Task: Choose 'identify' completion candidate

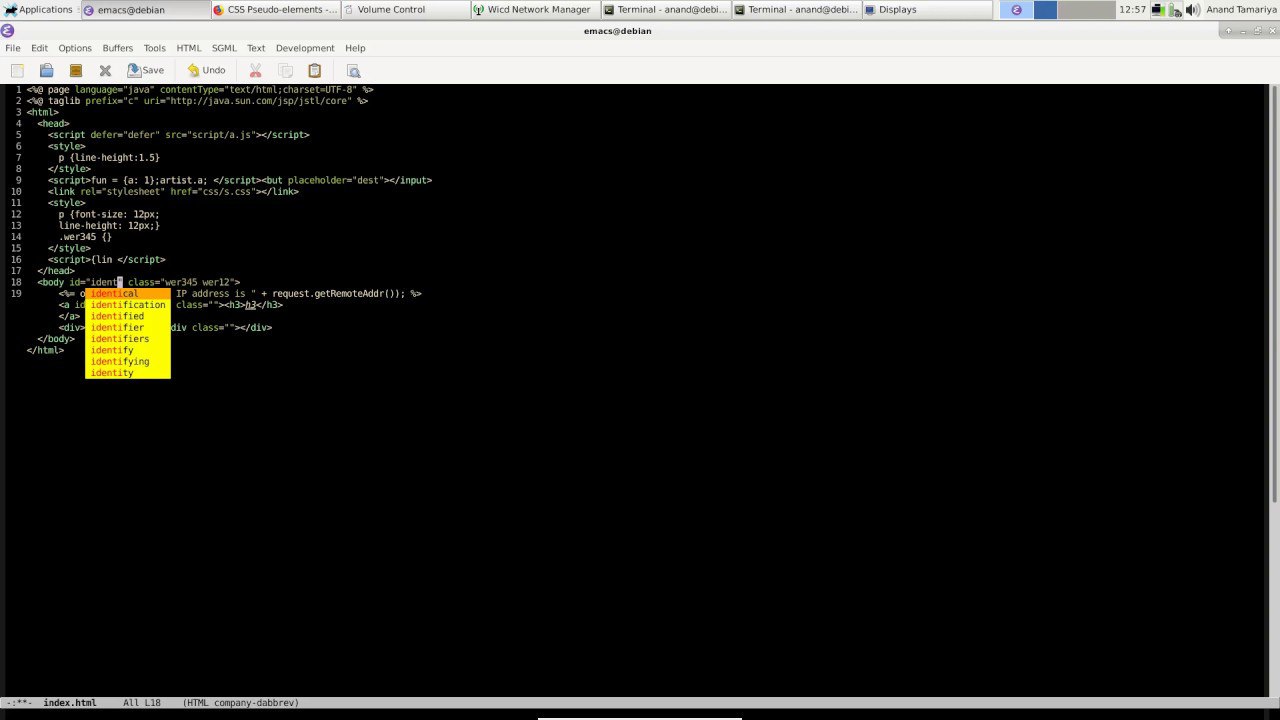Action: coord(128,350)
